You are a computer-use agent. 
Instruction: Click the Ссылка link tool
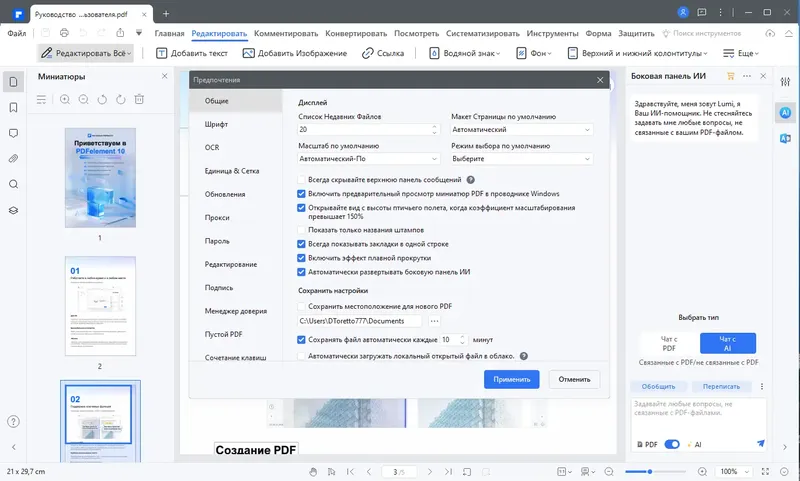point(383,53)
